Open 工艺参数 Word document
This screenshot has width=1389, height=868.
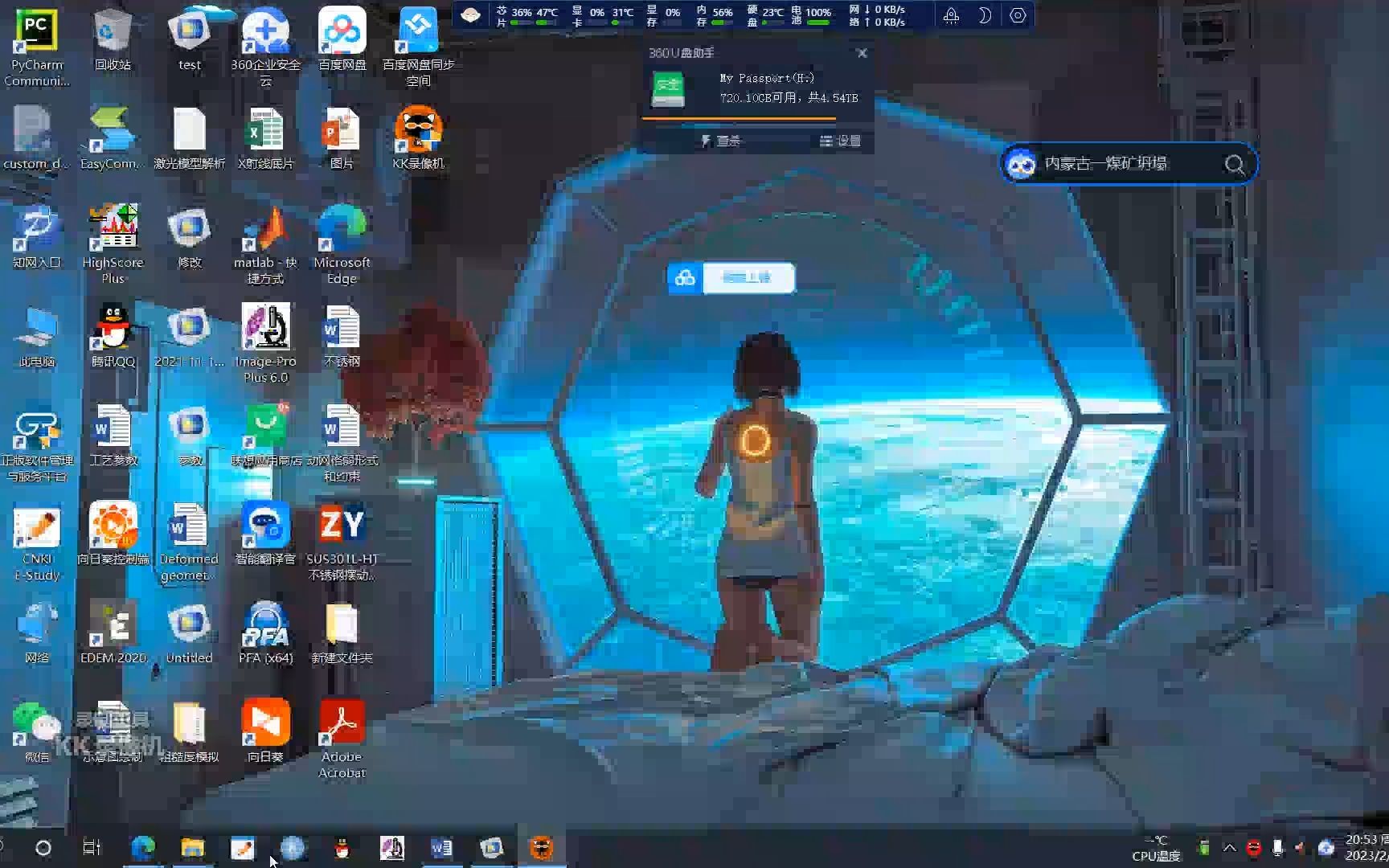113,436
